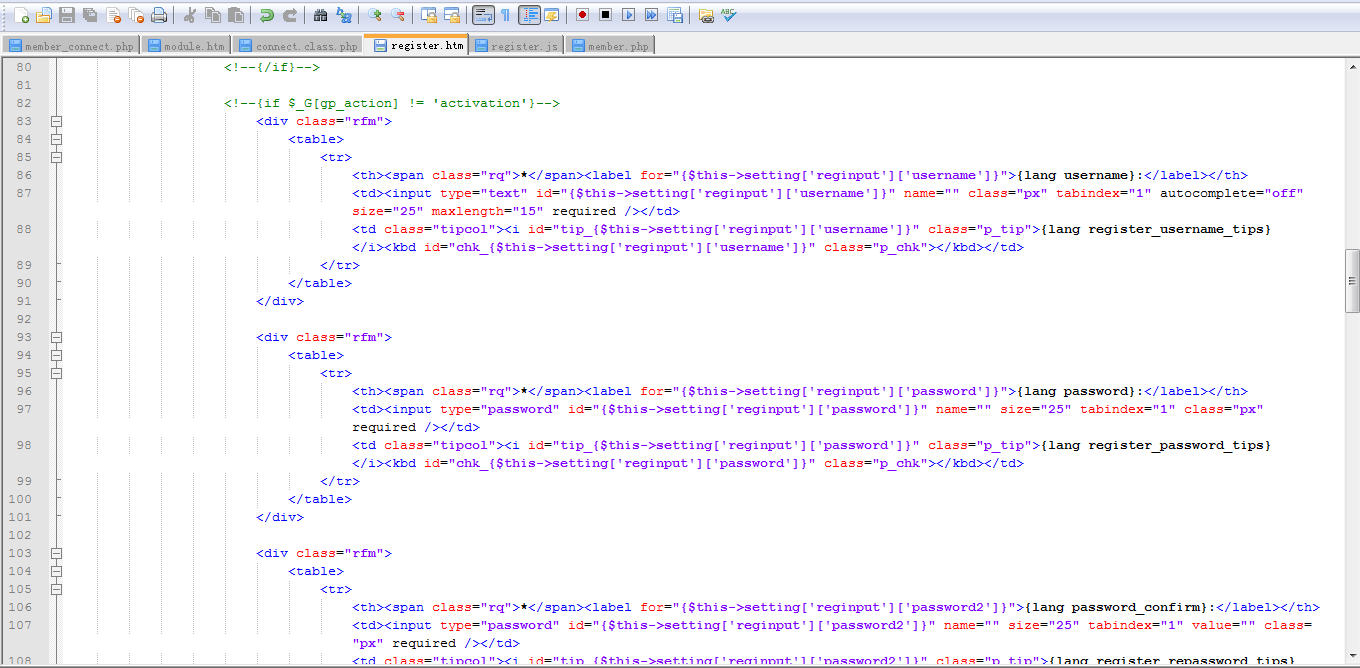The height and width of the screenshot is (668, 1360).
Task: Click the Save file toolbar icon
Action: tap(67, 15)
